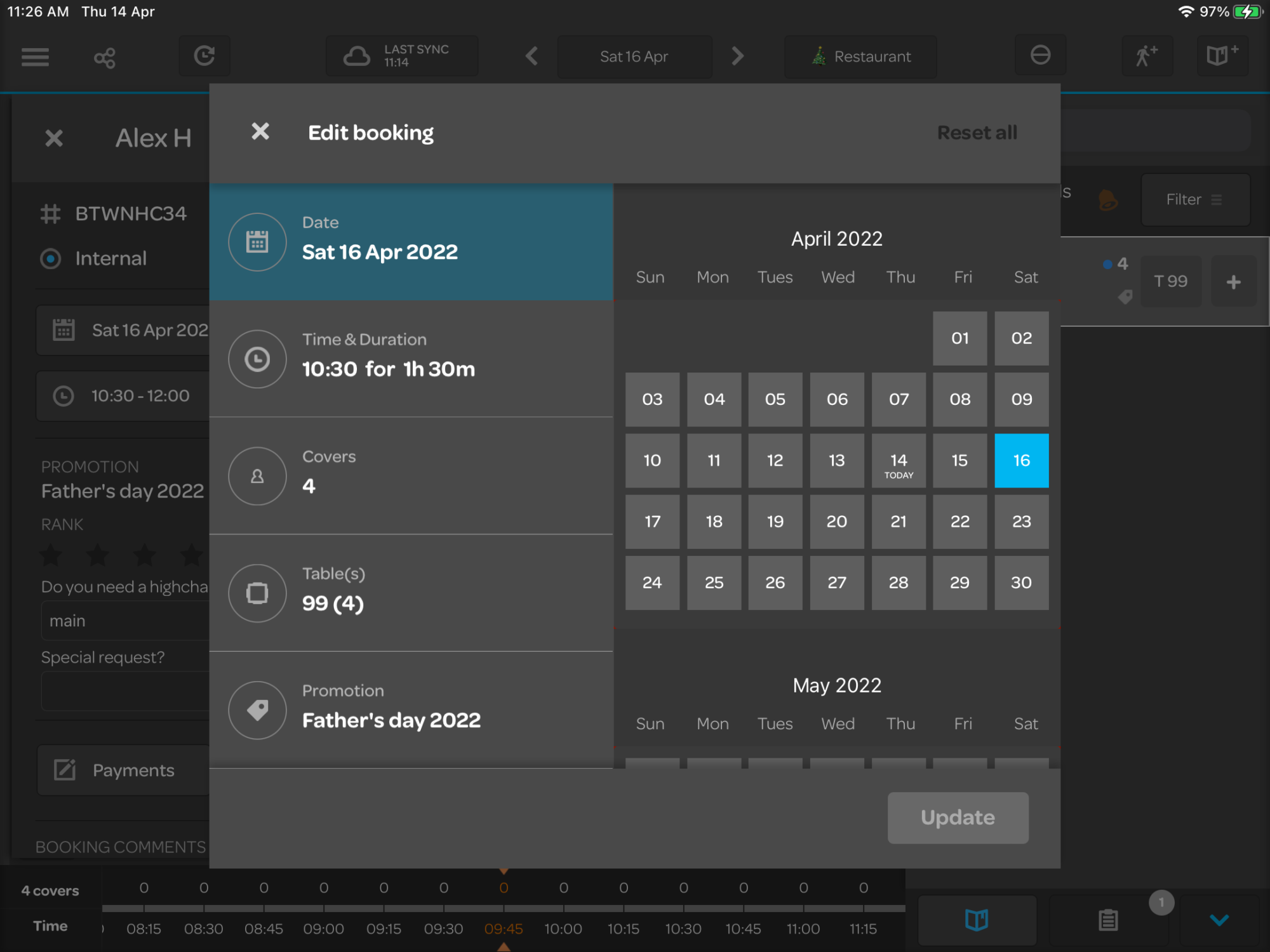Click the add walk-in icon
The width and height of the screenshot is (1270, 952).
[1146, 56]
